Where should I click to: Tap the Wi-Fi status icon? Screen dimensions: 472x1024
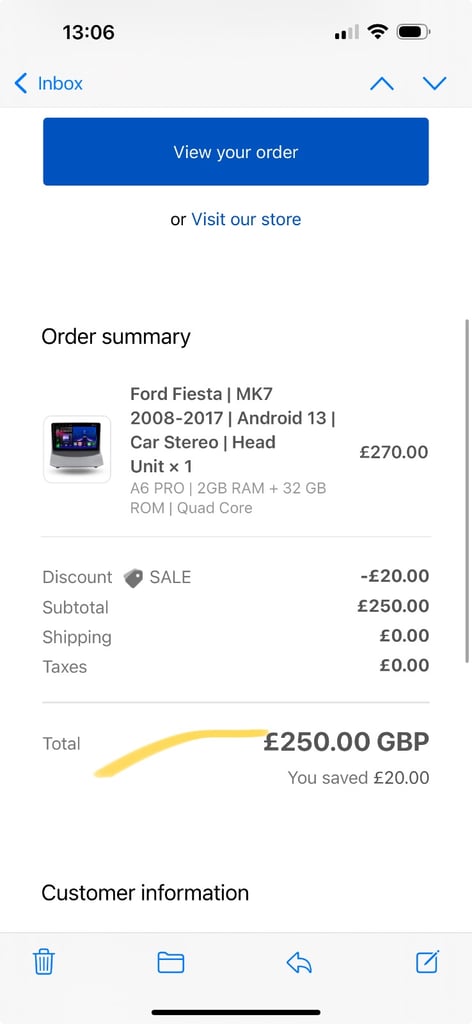pos(377,31)
